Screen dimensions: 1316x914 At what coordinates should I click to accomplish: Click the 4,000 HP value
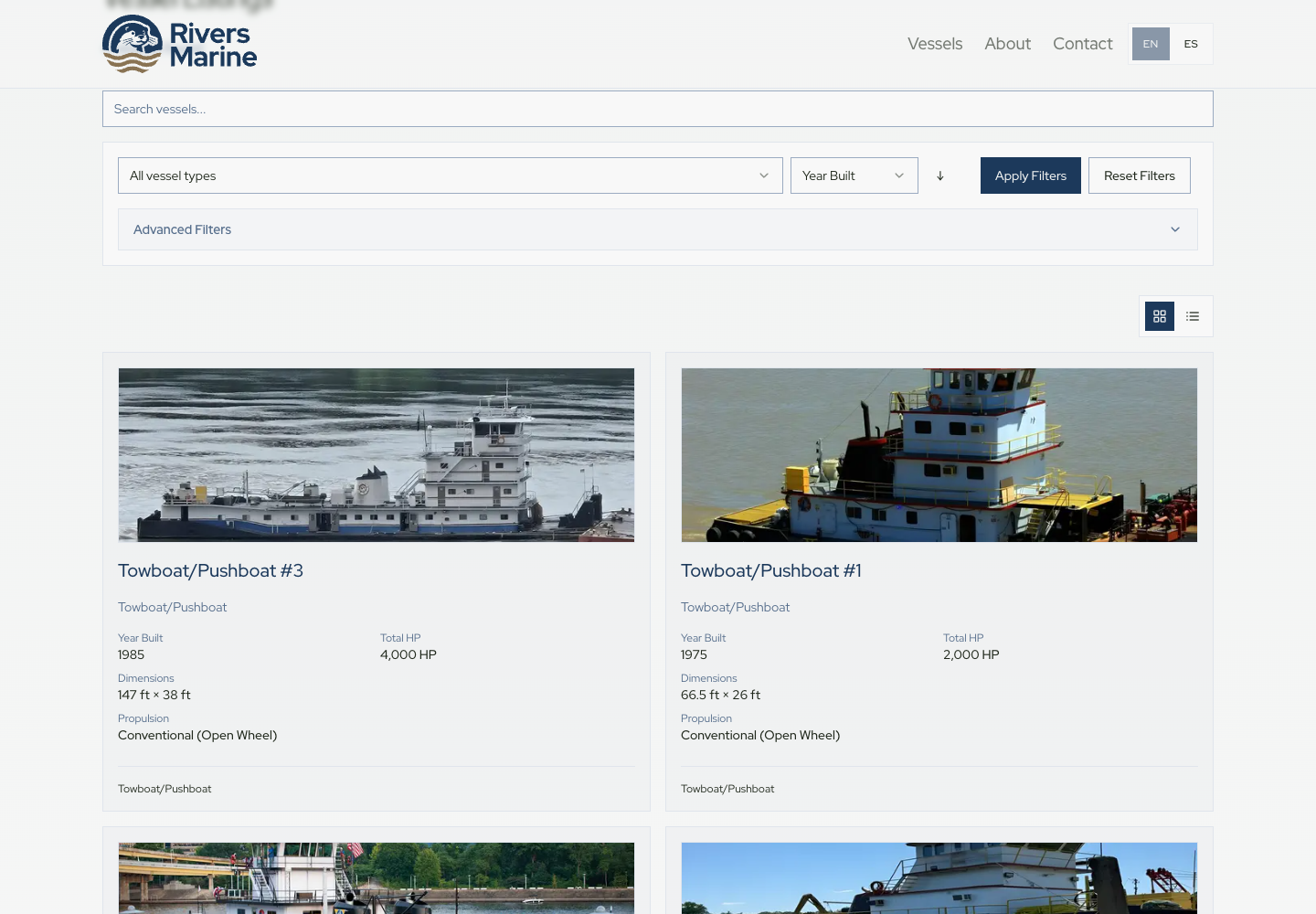409,654
